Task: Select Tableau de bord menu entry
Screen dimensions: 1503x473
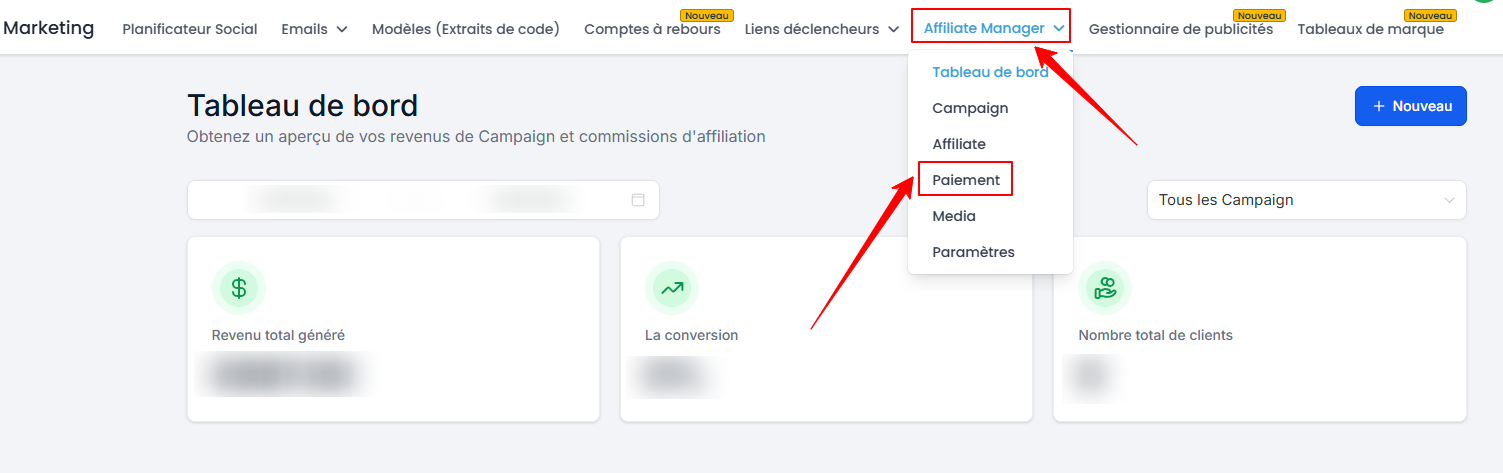Action: point(990,72)
